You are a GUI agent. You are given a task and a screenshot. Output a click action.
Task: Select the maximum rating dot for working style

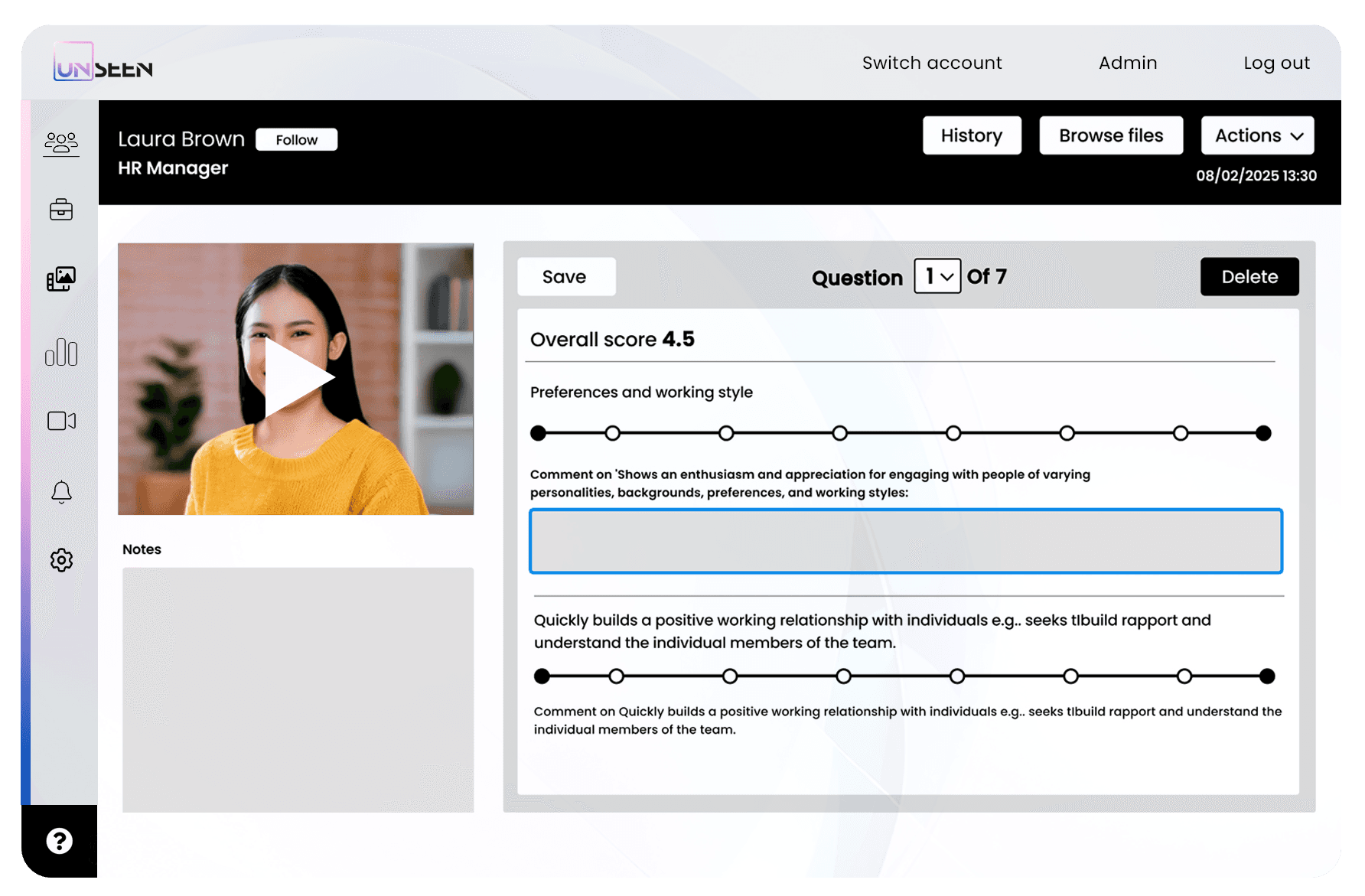(x=1263, y=433)
